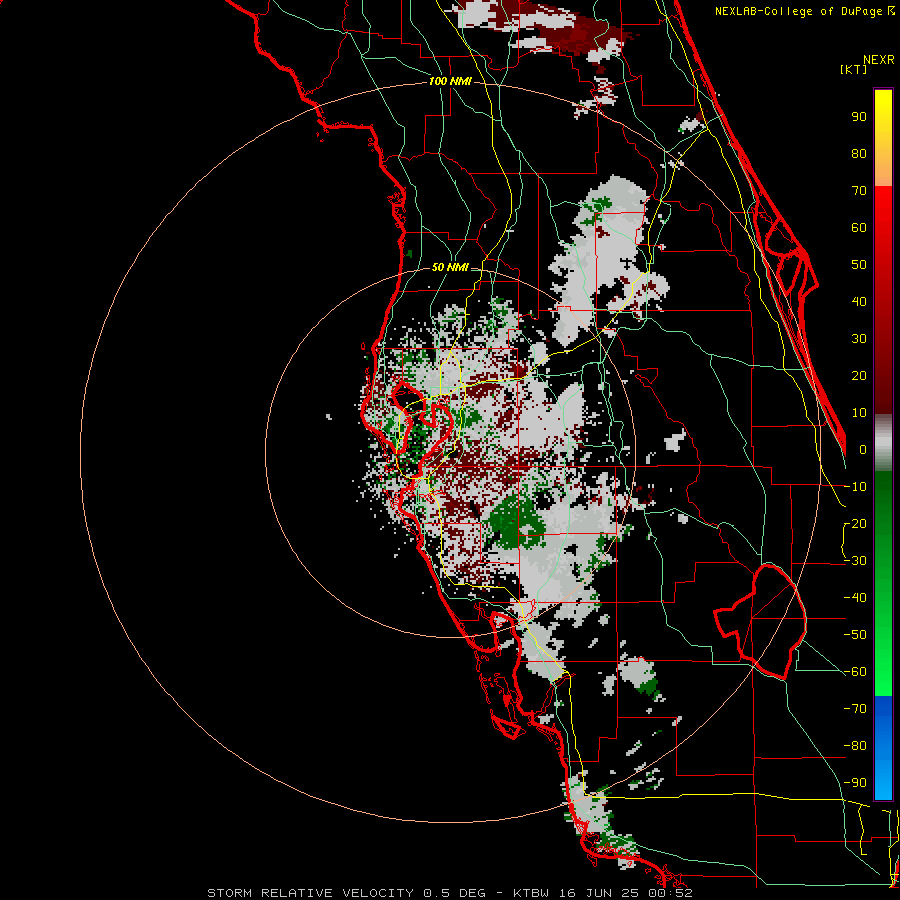Click the -90 scale label
Screen dimensions: 900x900
855,783
